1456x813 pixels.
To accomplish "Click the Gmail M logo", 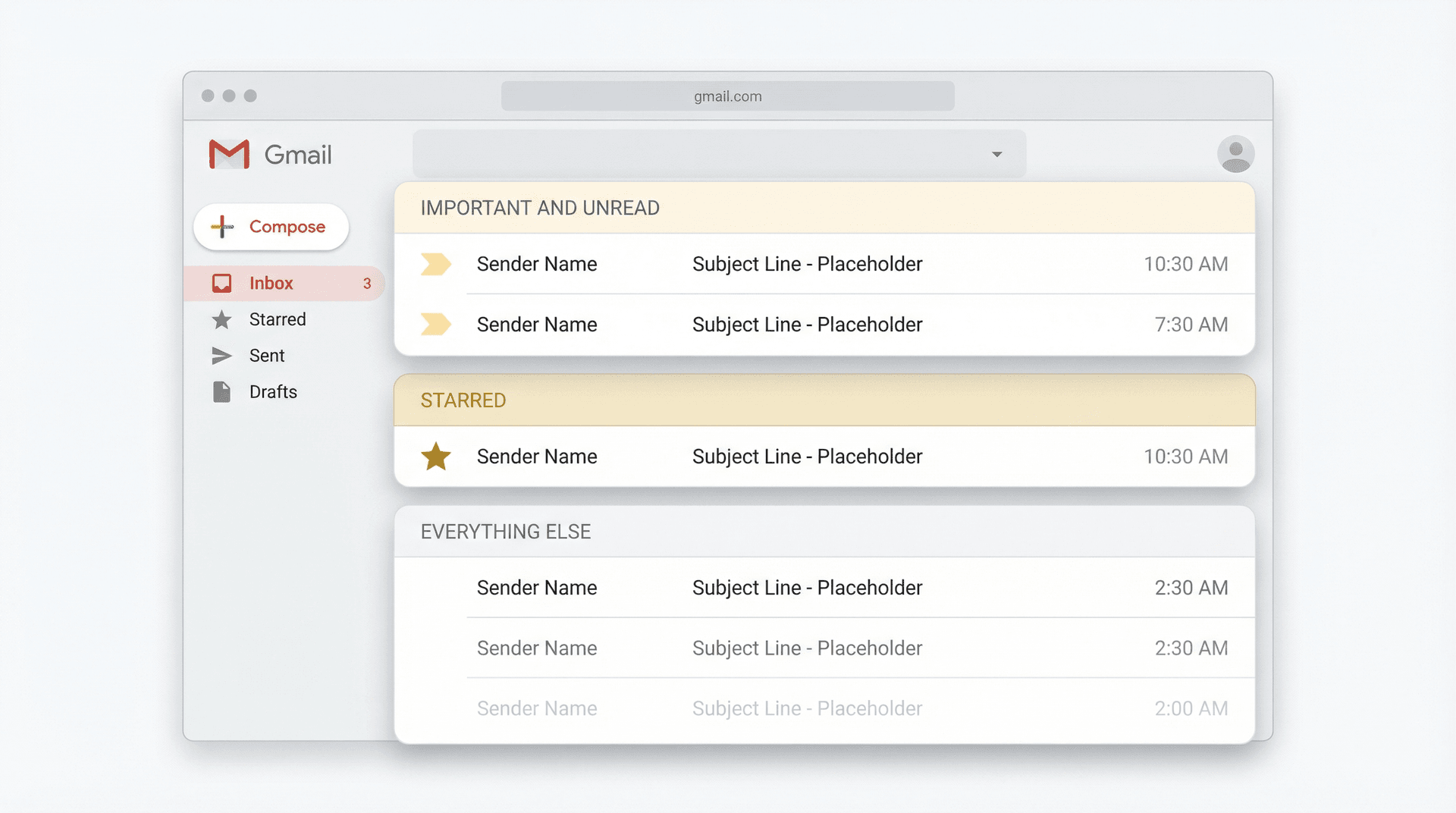I will coord(229,155).
